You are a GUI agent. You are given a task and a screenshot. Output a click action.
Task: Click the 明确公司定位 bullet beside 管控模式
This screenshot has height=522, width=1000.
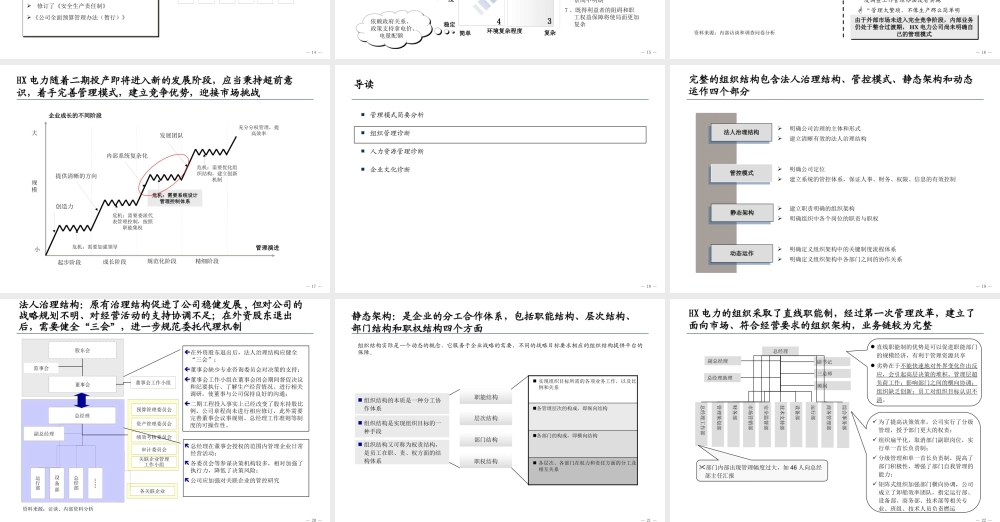807,170
